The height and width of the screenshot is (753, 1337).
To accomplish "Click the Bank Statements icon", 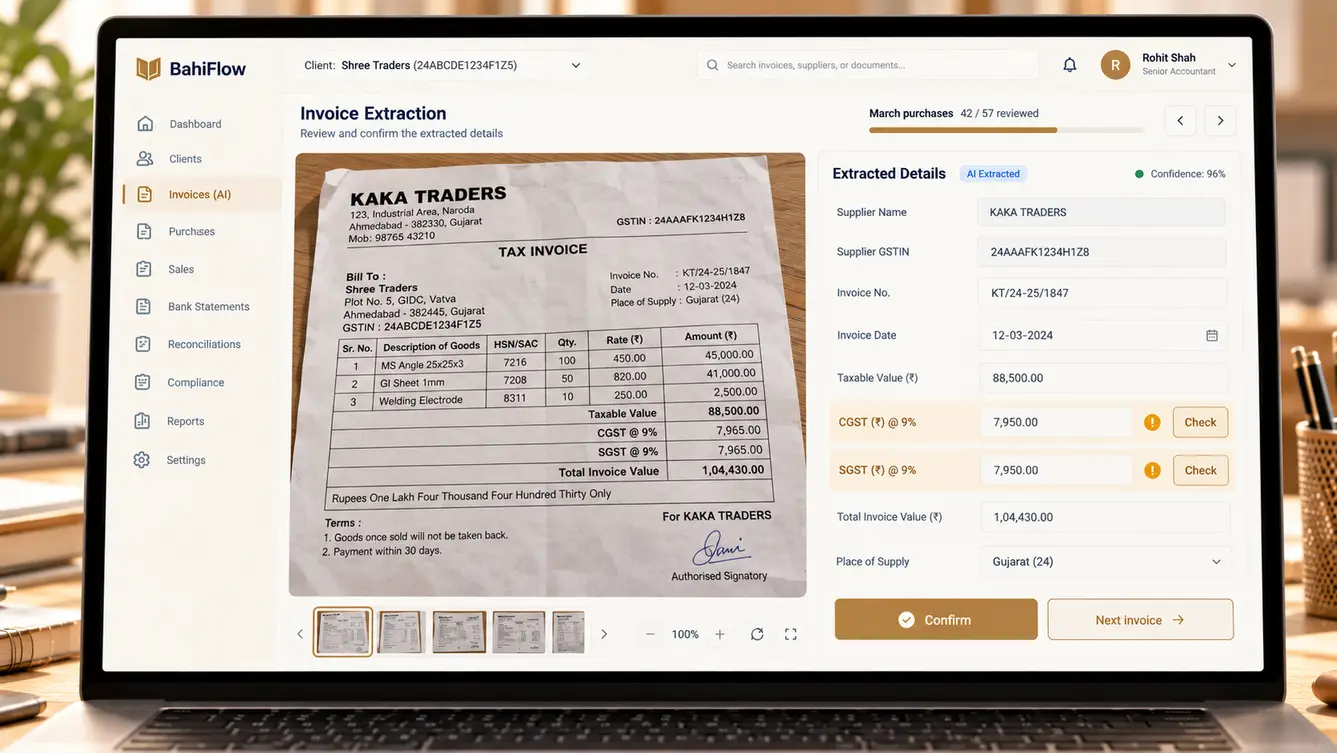I will pyautogui.click(x=143, y=306).
